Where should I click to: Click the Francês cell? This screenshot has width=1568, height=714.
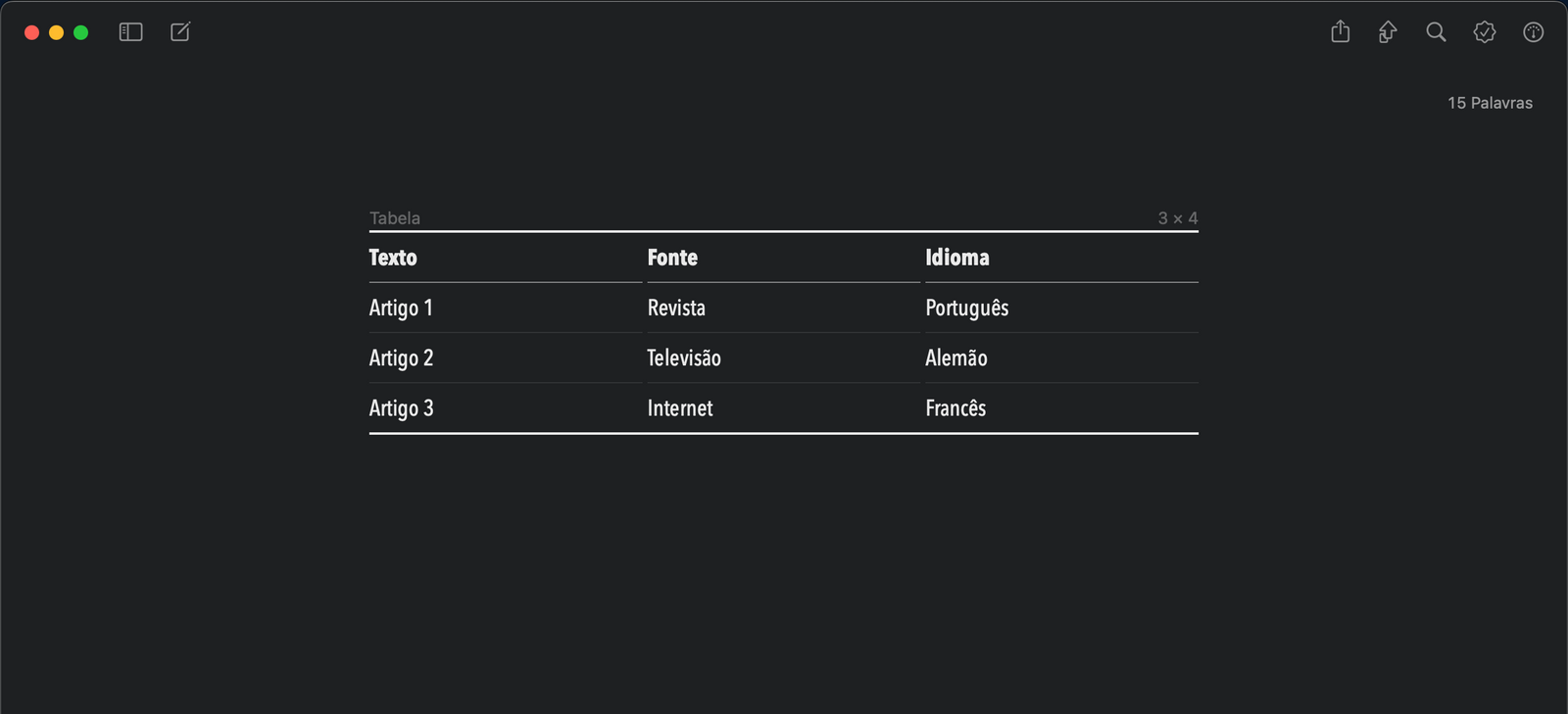[x=955, y=408]
